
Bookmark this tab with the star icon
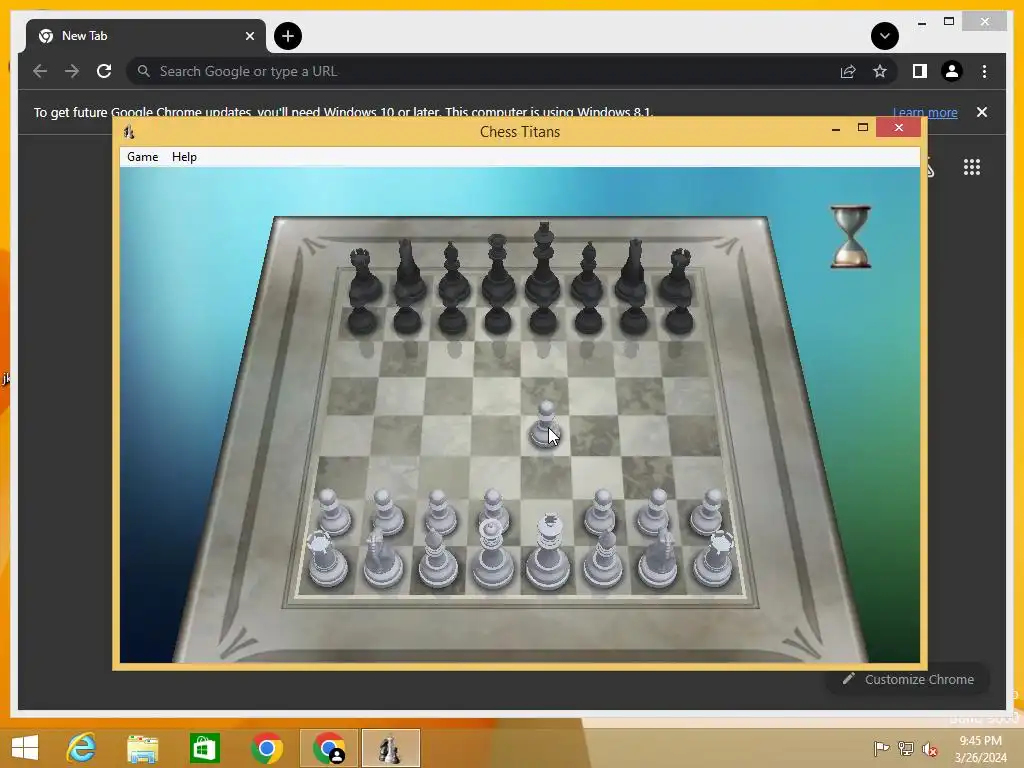(x=880, y=71)
